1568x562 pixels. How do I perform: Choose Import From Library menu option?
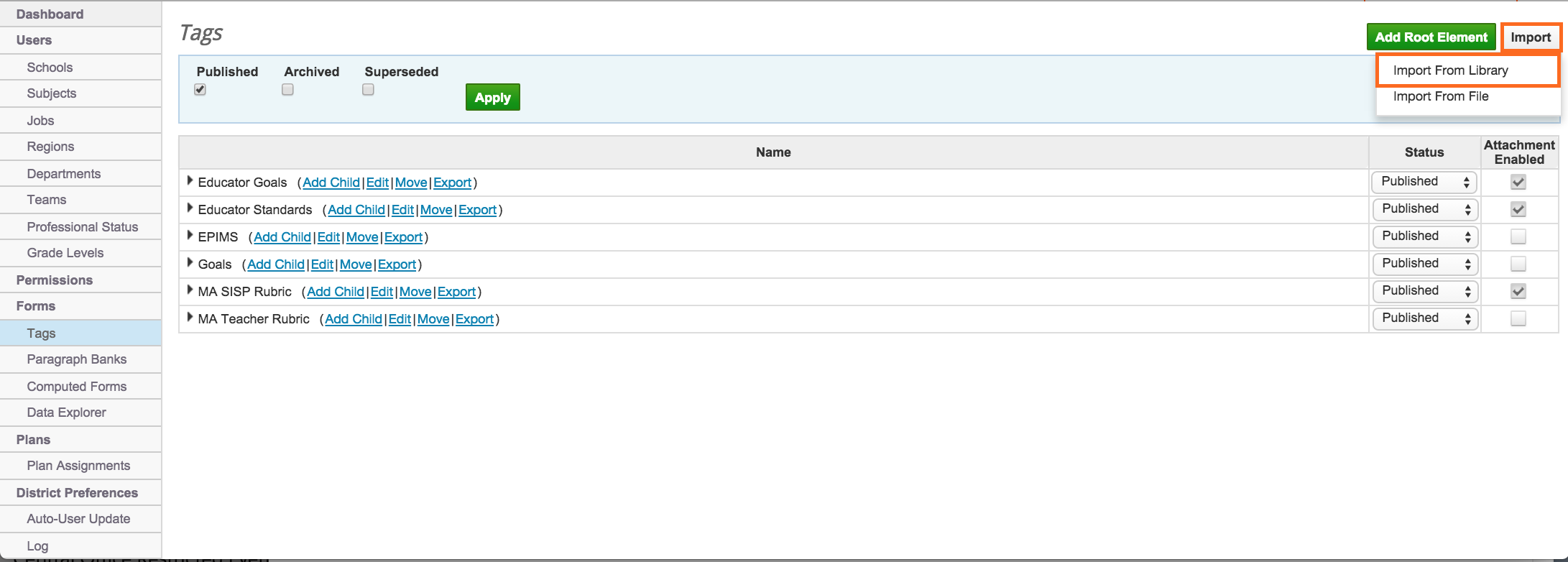[x=1450, y=70]
